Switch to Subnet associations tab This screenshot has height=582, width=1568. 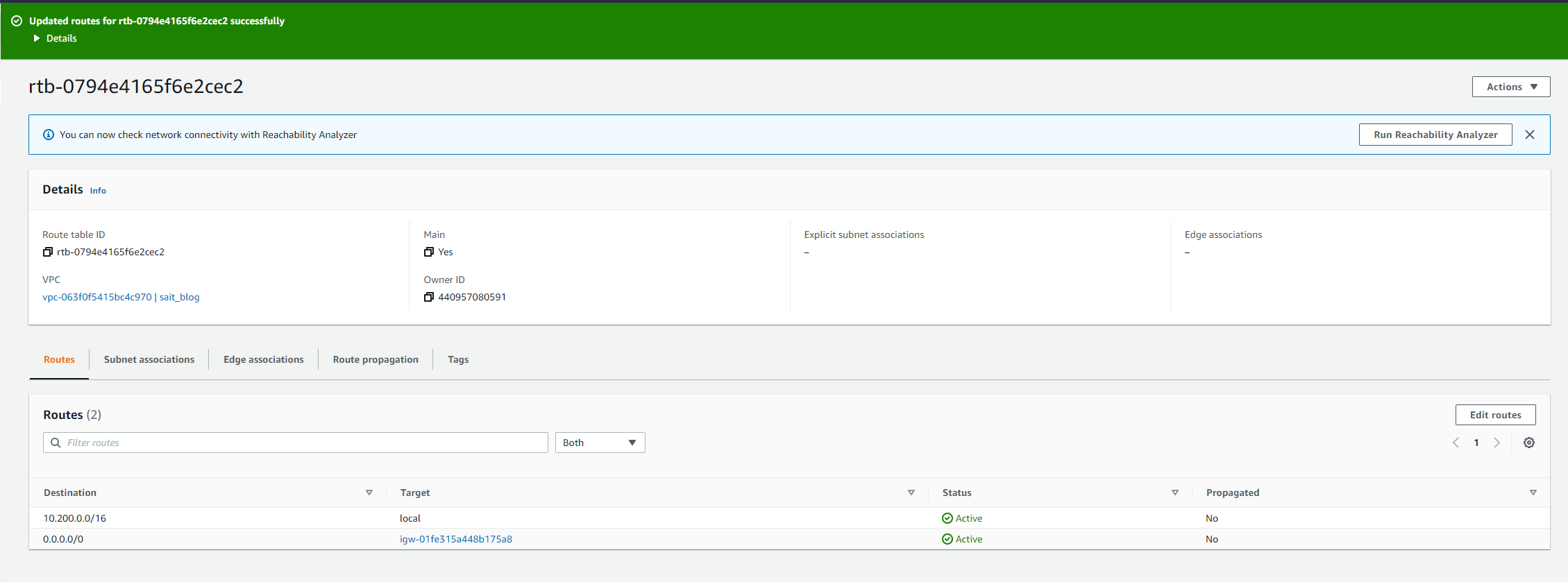pyautogui.click(x=149, y=359)
